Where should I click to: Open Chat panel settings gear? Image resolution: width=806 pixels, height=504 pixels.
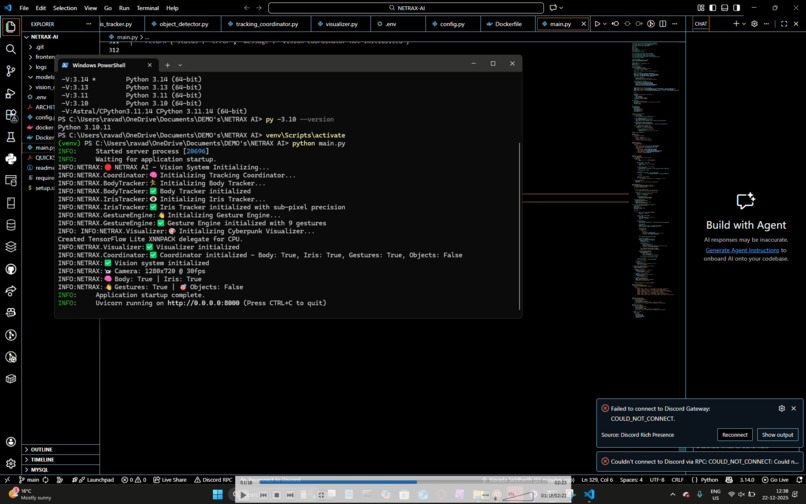click(754, 24)
